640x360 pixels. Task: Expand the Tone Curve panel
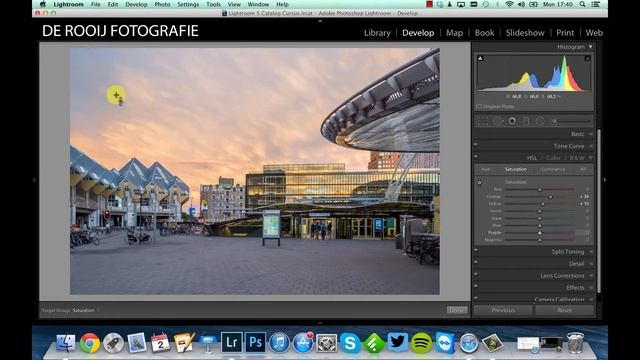[591, 146]
